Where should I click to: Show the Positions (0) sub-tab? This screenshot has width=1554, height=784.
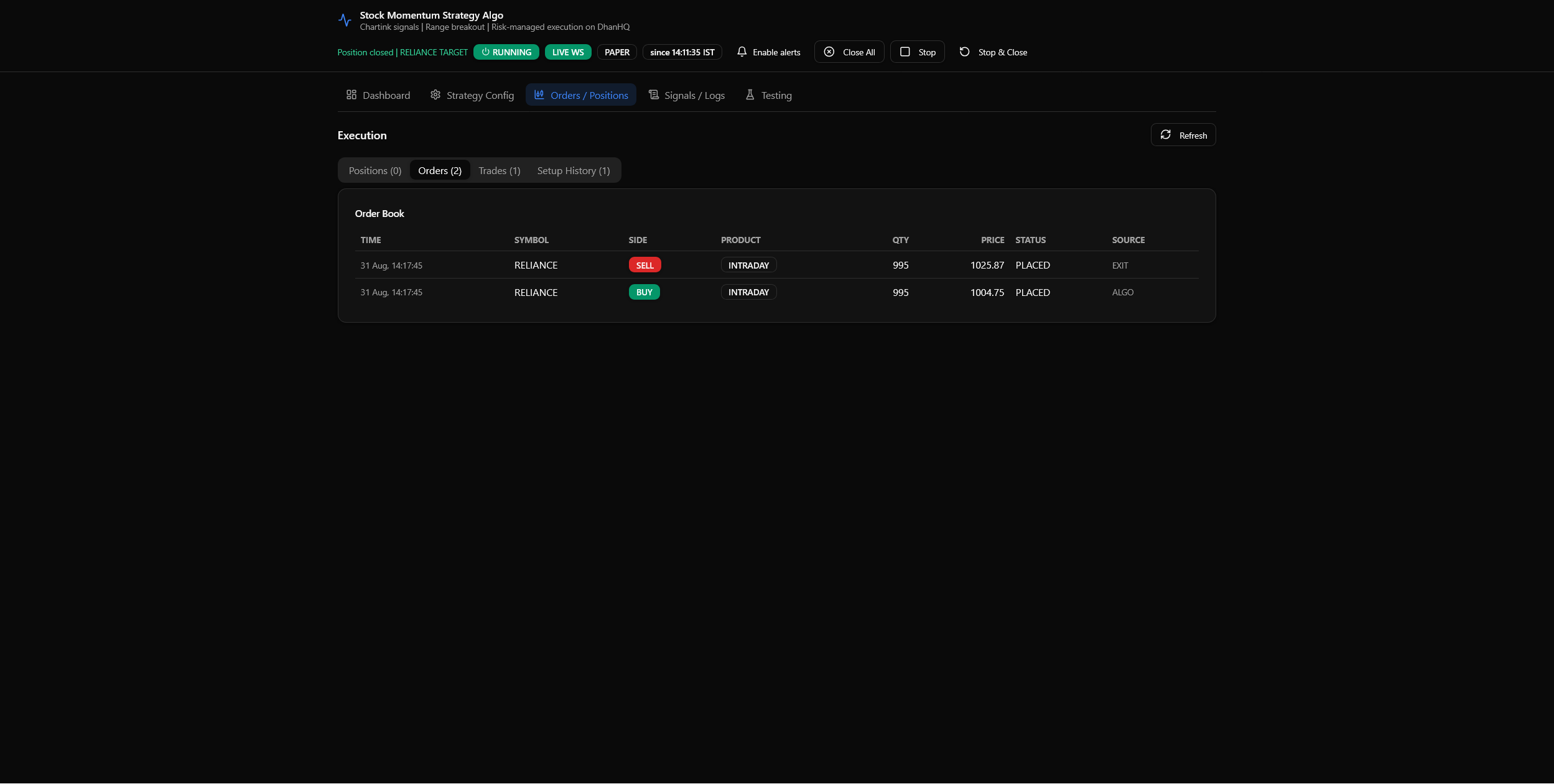tap(375, 170)
